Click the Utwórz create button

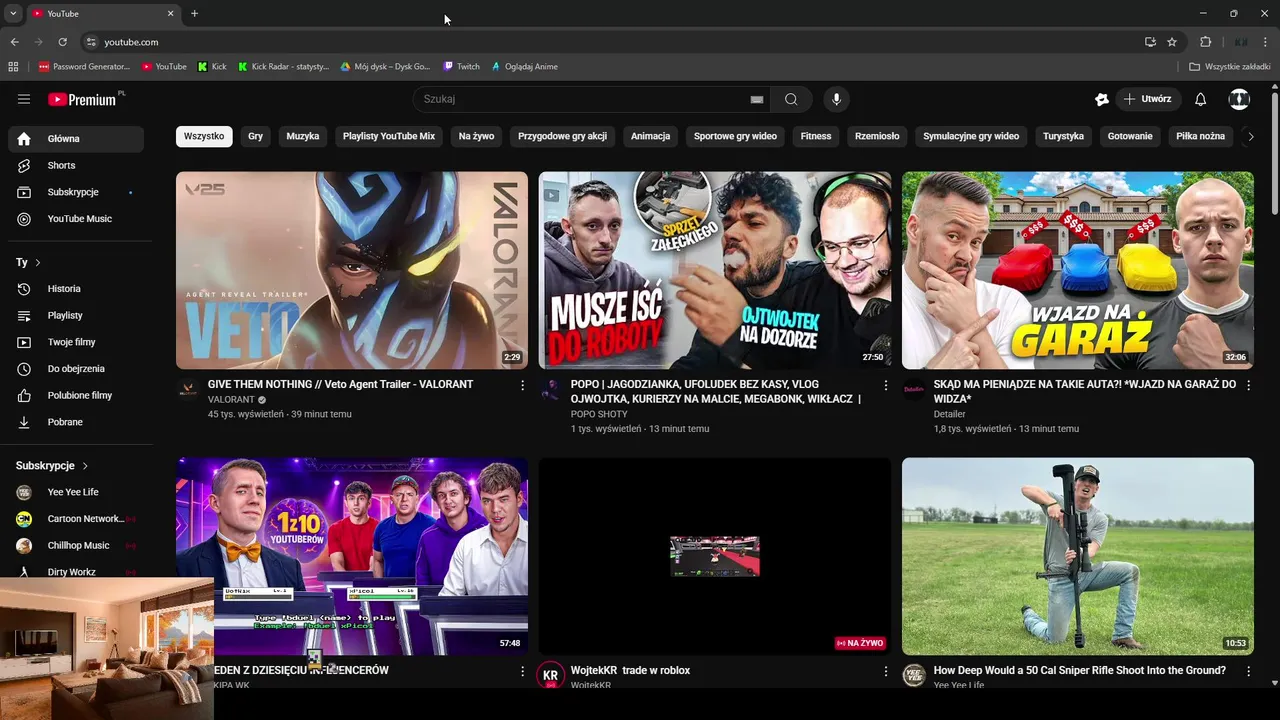point(1147,99)
